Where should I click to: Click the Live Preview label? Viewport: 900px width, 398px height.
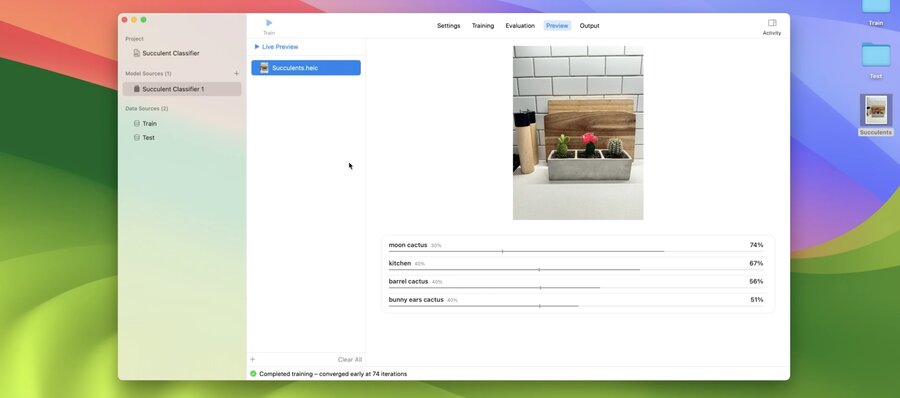coord(280,47)
